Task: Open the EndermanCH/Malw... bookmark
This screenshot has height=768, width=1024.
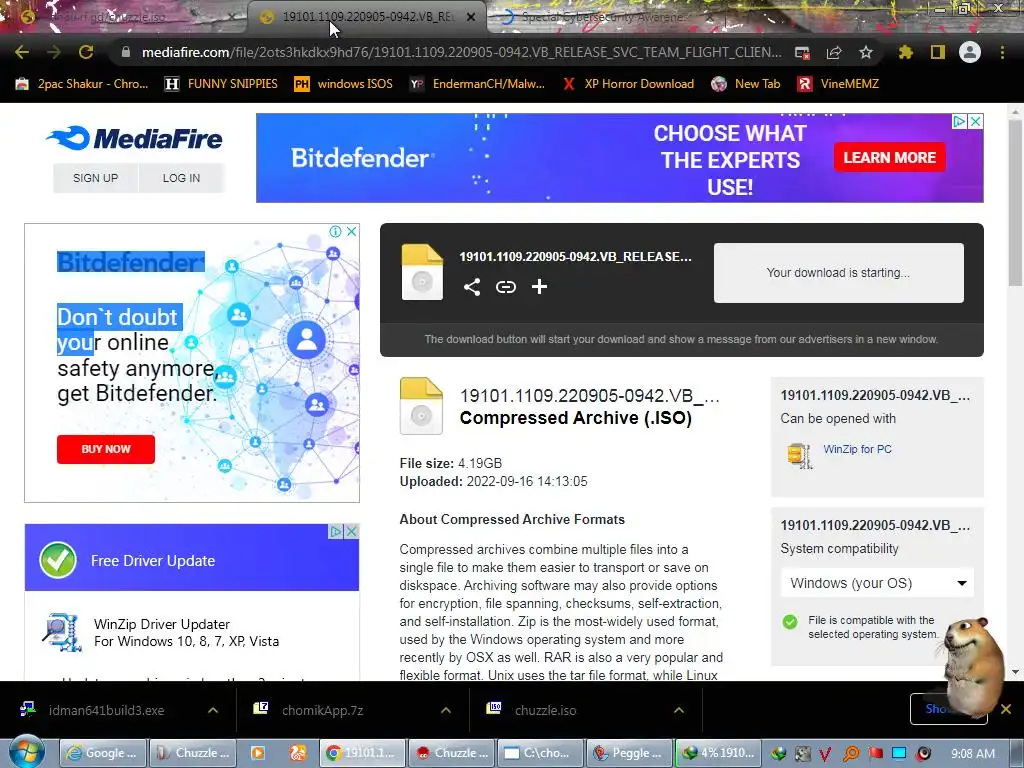Action: [477, 84]
